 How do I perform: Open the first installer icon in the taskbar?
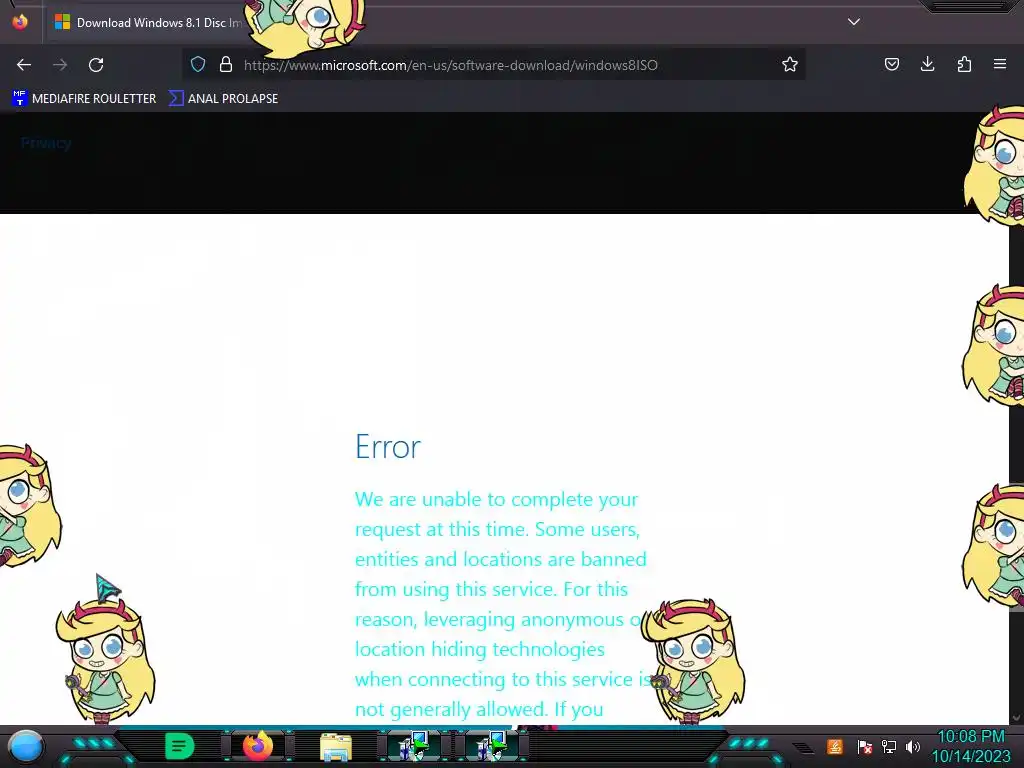point(414,746)
